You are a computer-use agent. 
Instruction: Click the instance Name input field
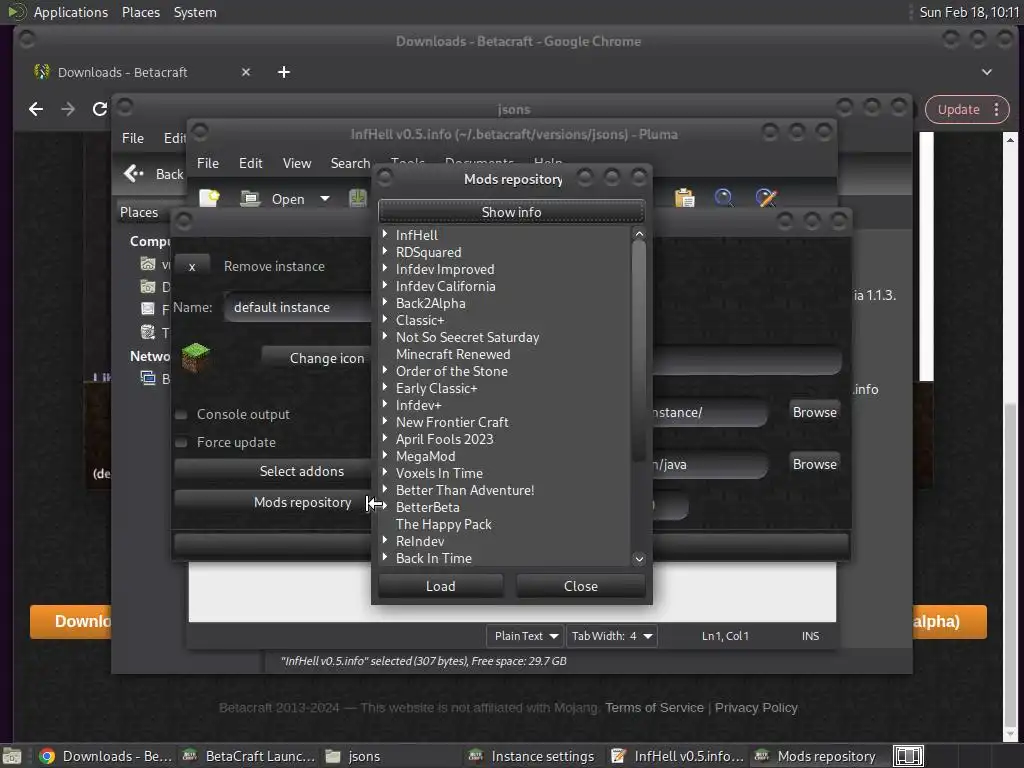pos(298,307)
